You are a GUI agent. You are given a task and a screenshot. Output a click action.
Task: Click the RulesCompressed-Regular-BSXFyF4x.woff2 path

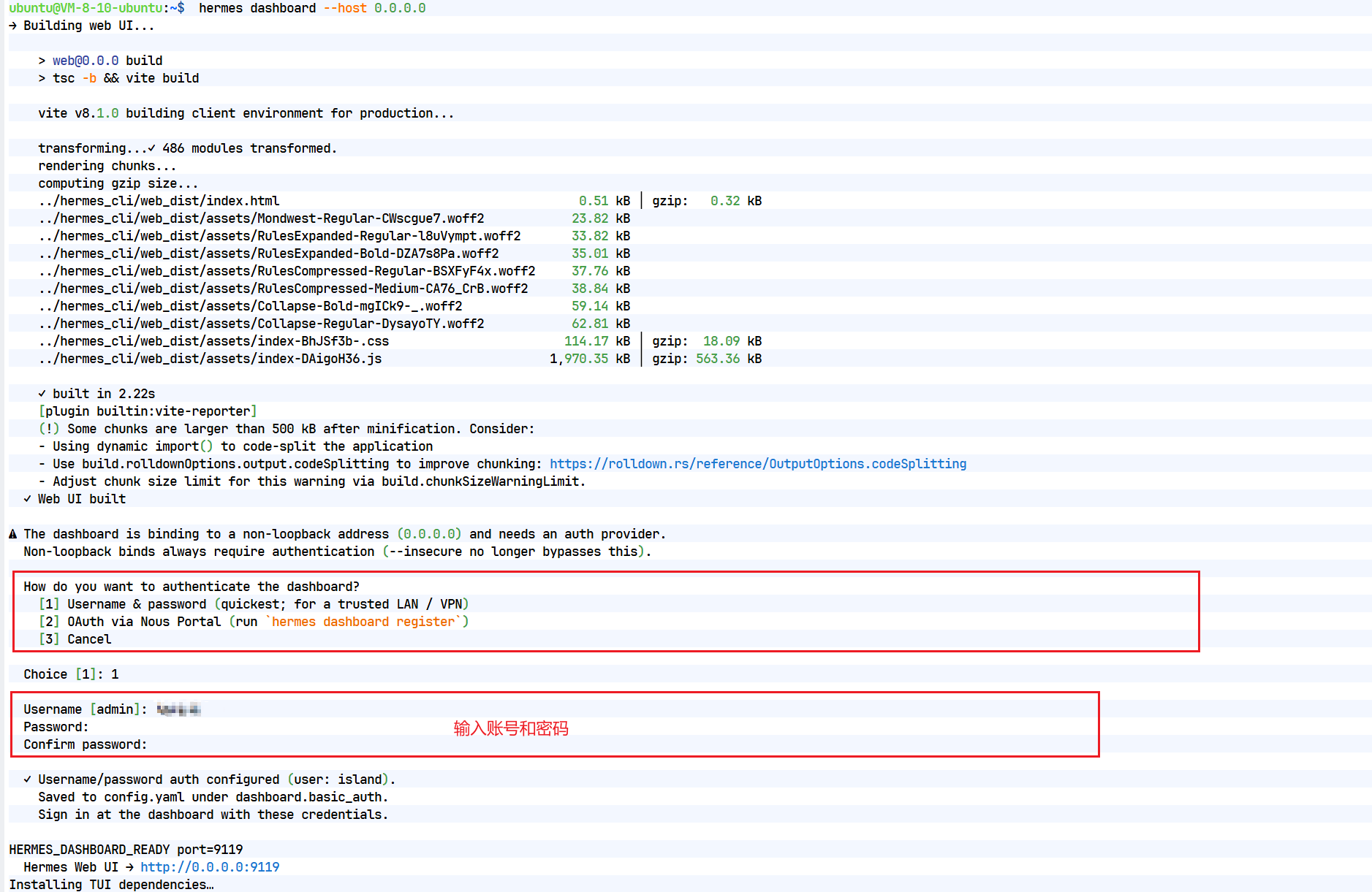(x=287, y=271)
